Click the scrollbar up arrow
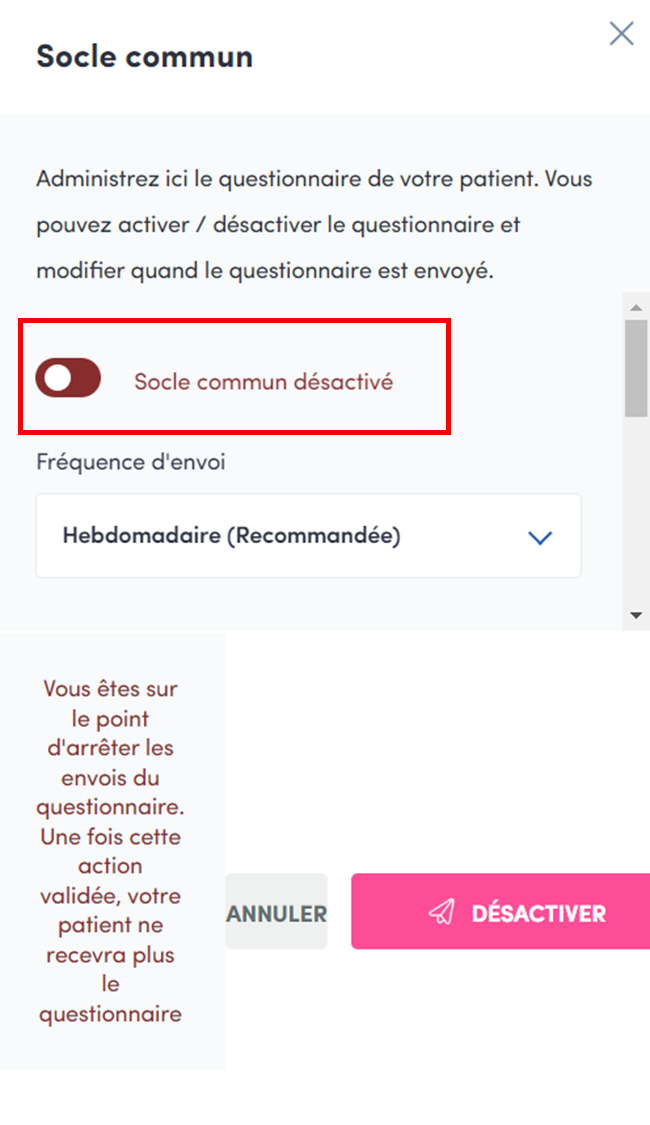This screenshot has height=1125, width=650. coord(636,304)
